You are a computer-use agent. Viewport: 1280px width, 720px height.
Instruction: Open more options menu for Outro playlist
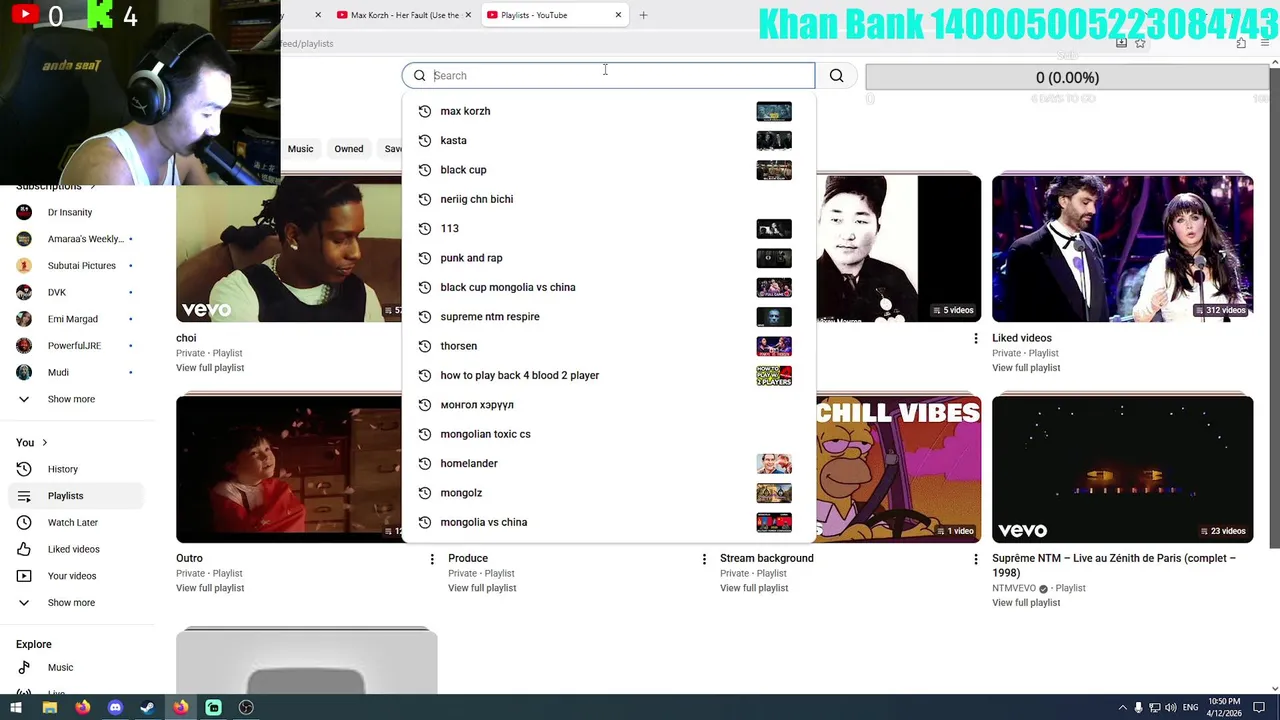(x=432, y=559)
